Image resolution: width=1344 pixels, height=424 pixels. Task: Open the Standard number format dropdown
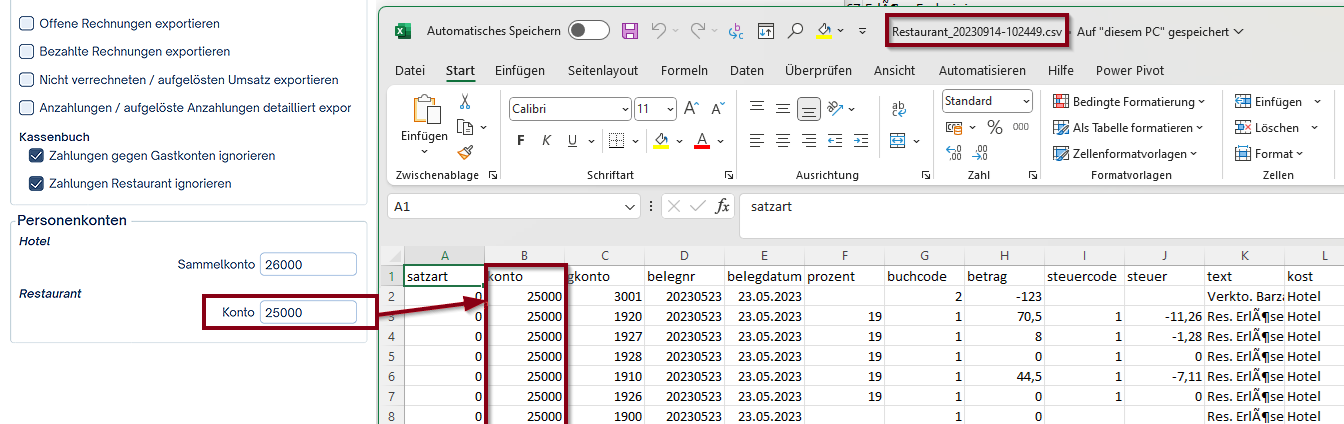tap(1025, 101)
